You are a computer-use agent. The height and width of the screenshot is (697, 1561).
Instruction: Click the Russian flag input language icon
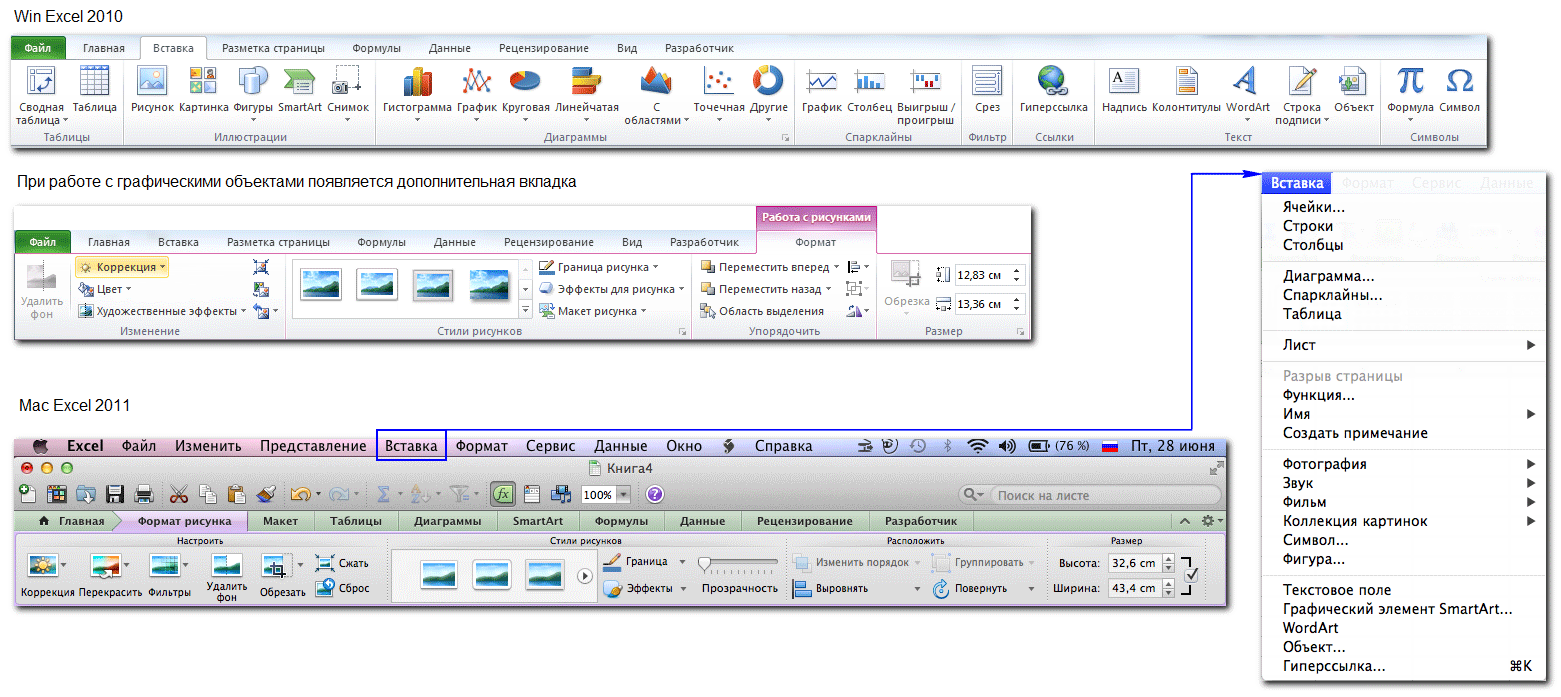1109,447
